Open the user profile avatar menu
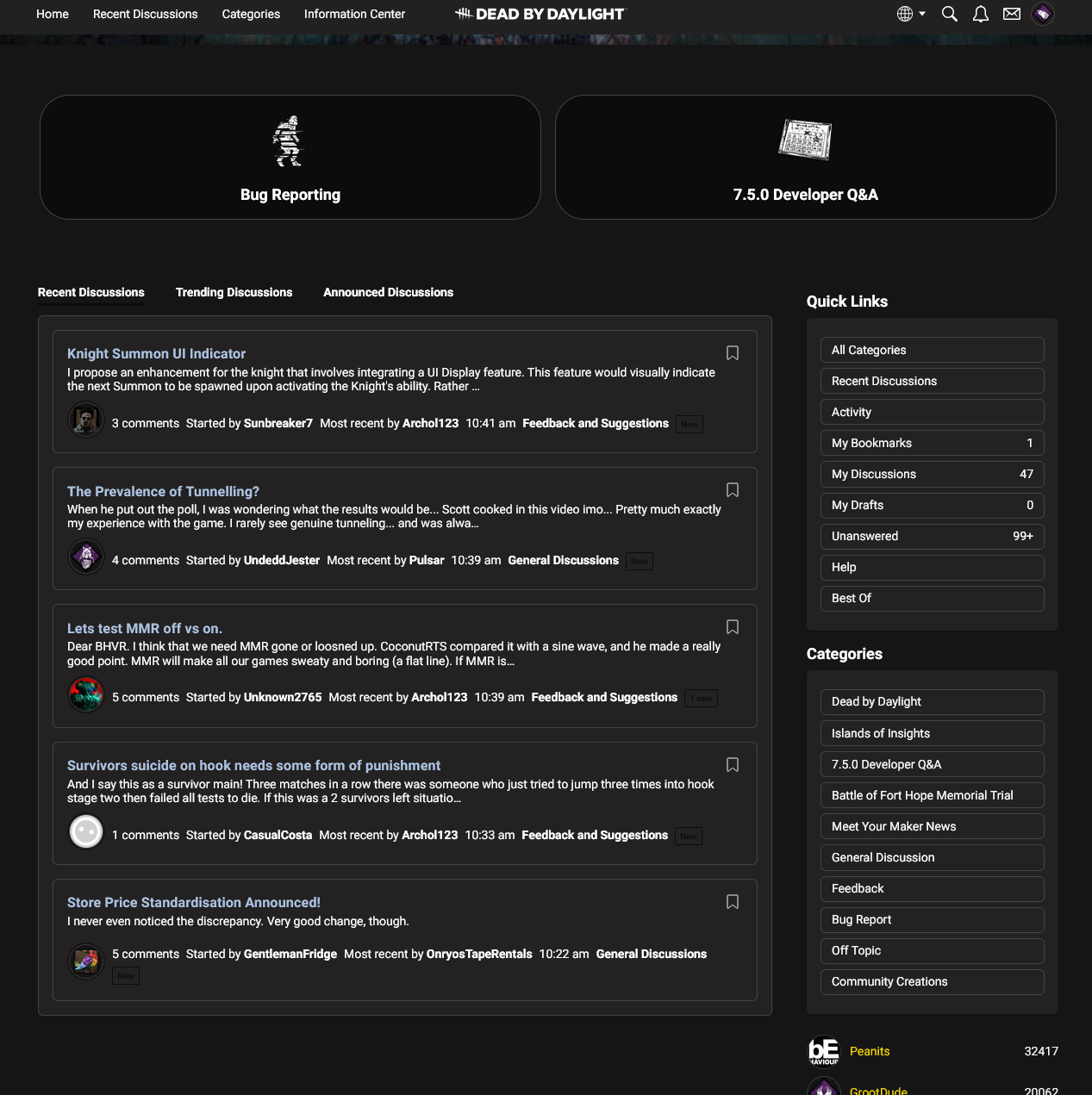 [1043, 14]
